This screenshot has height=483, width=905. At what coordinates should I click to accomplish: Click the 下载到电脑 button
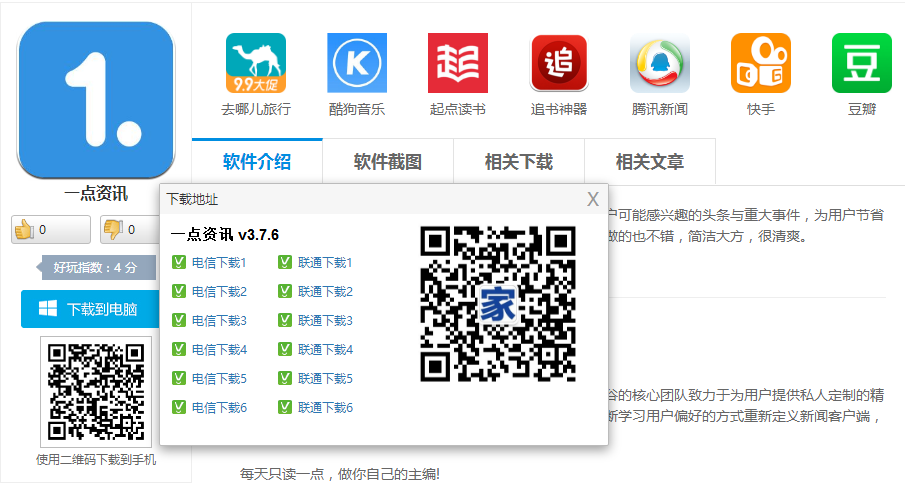90,309
